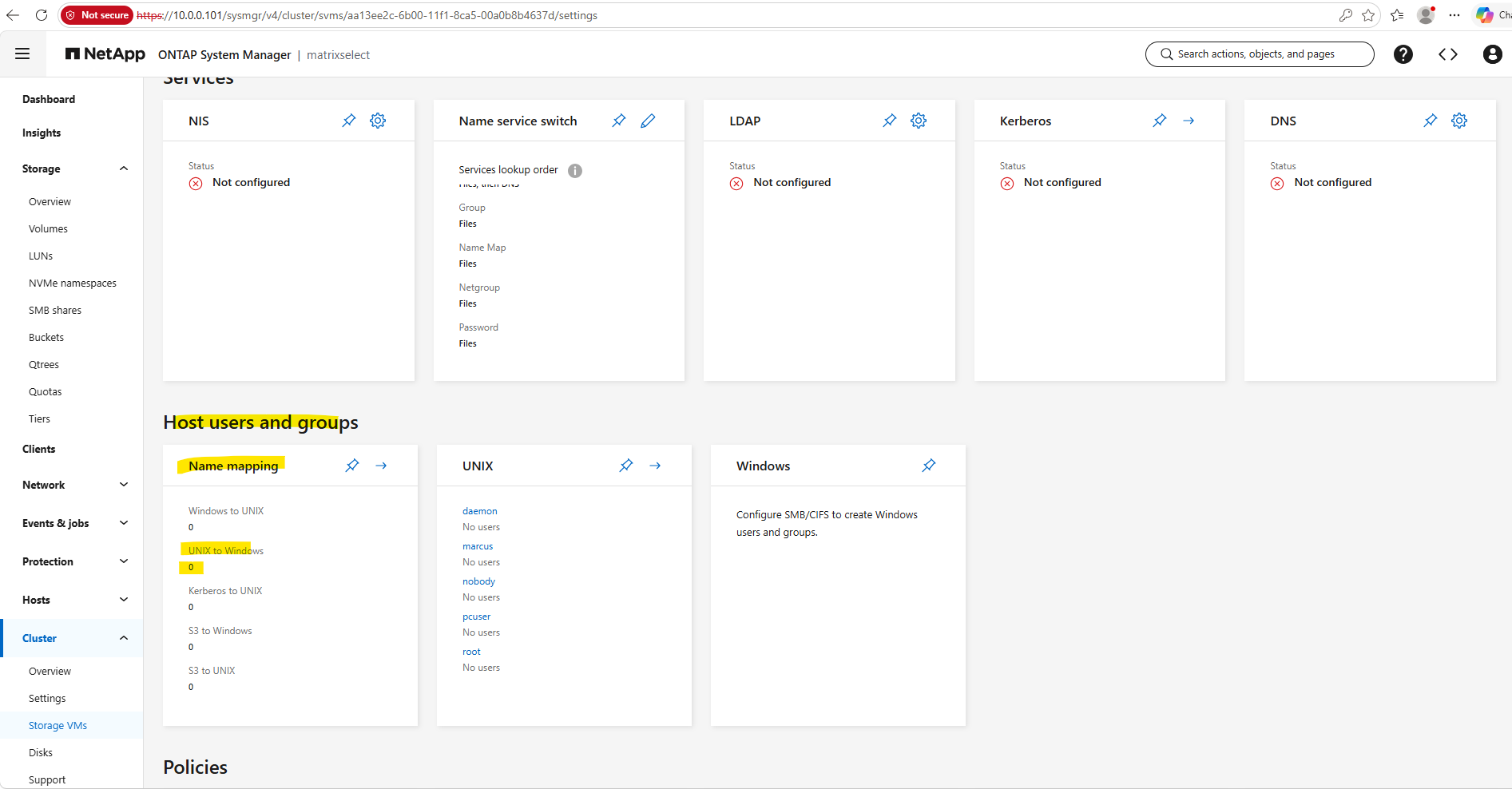Open LUNs page
This screenshot has width=1512, height=789.
point(41,256)
